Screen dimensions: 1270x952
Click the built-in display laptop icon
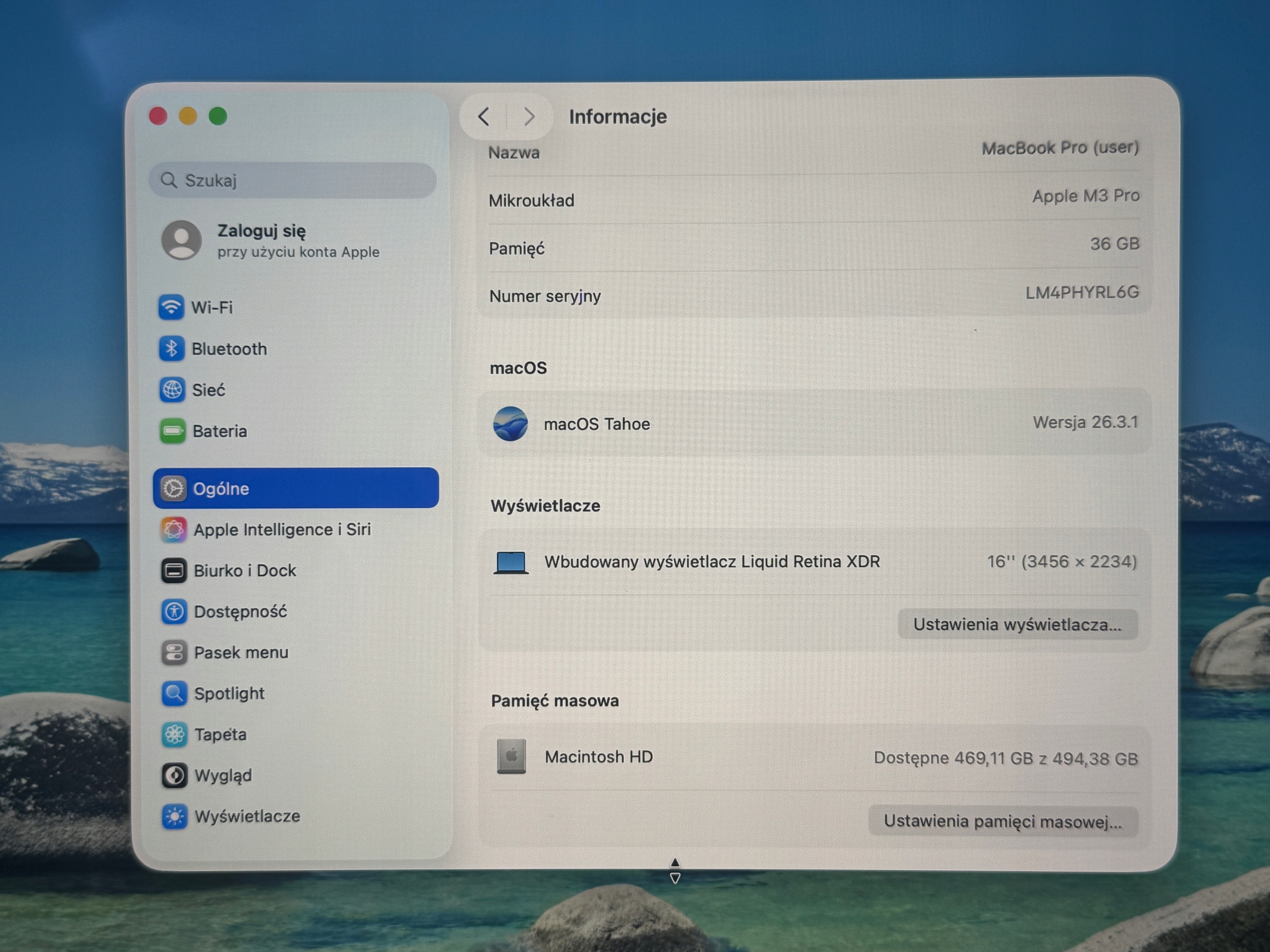511,562
